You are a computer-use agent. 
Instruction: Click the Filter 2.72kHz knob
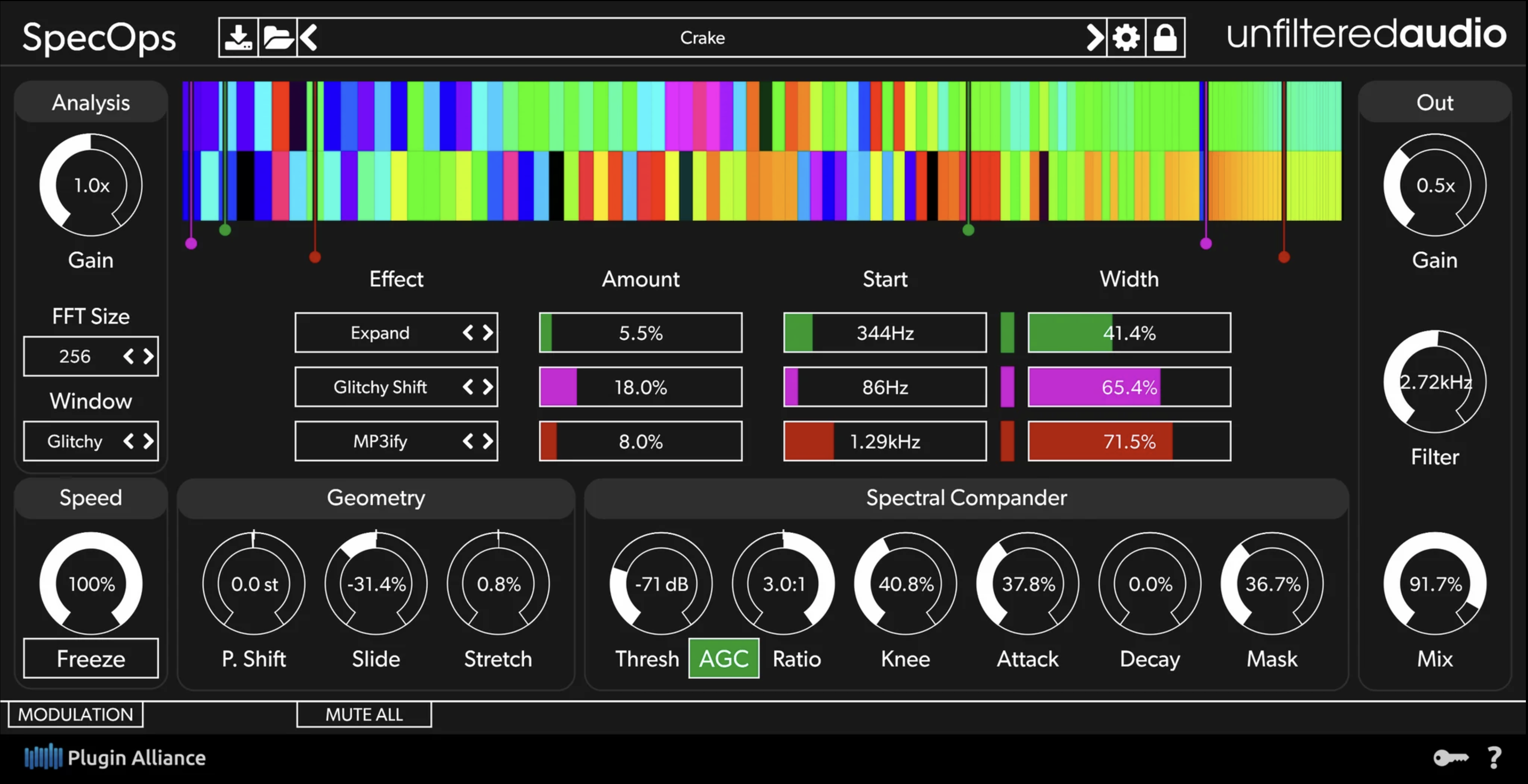pos(1435,382)
